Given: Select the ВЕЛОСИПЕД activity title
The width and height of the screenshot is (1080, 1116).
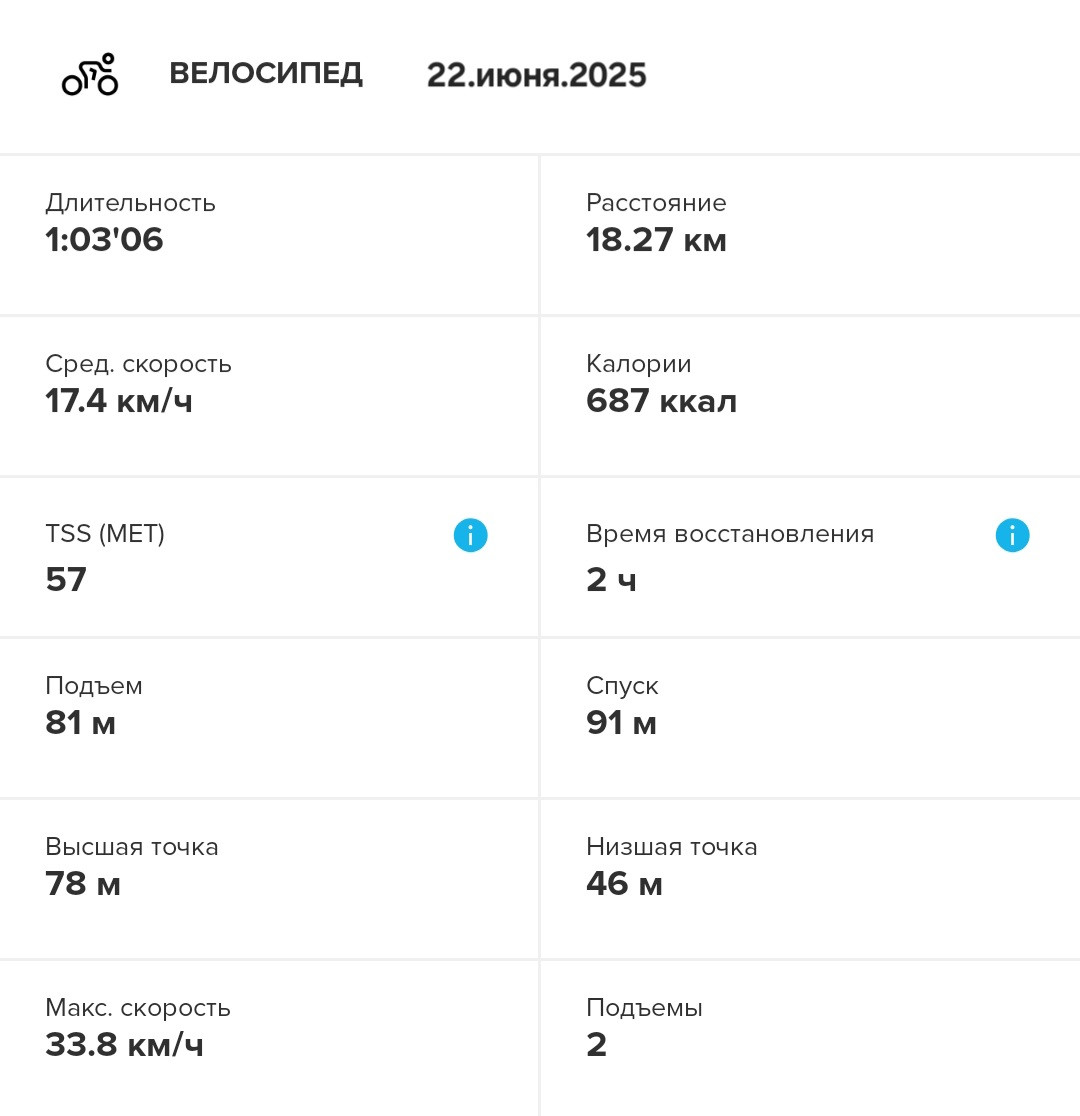Looking at the screenshot, I should (266, 73).
